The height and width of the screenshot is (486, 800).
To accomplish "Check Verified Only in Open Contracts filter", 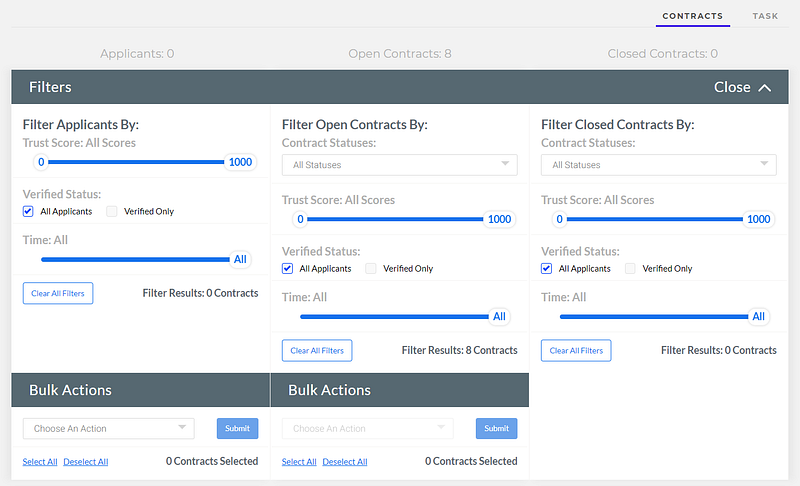I will [x=371, y=268].
